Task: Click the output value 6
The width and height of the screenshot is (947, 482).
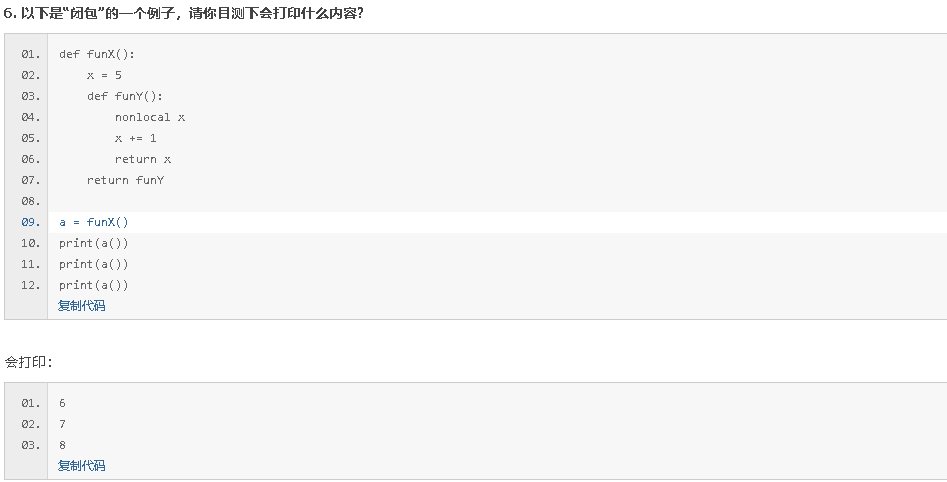Action: (62, 403)
